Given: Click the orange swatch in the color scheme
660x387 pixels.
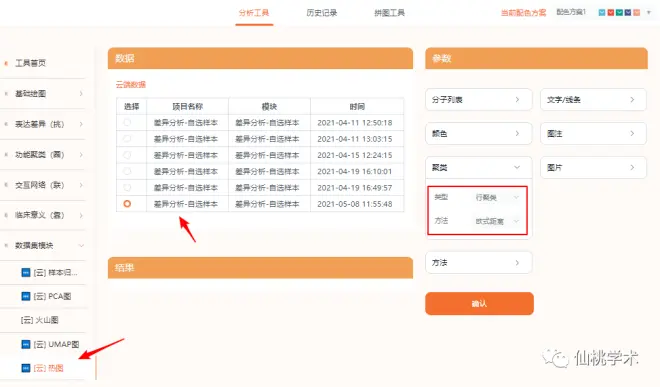Looking at the screenshot, I should 637,13.
